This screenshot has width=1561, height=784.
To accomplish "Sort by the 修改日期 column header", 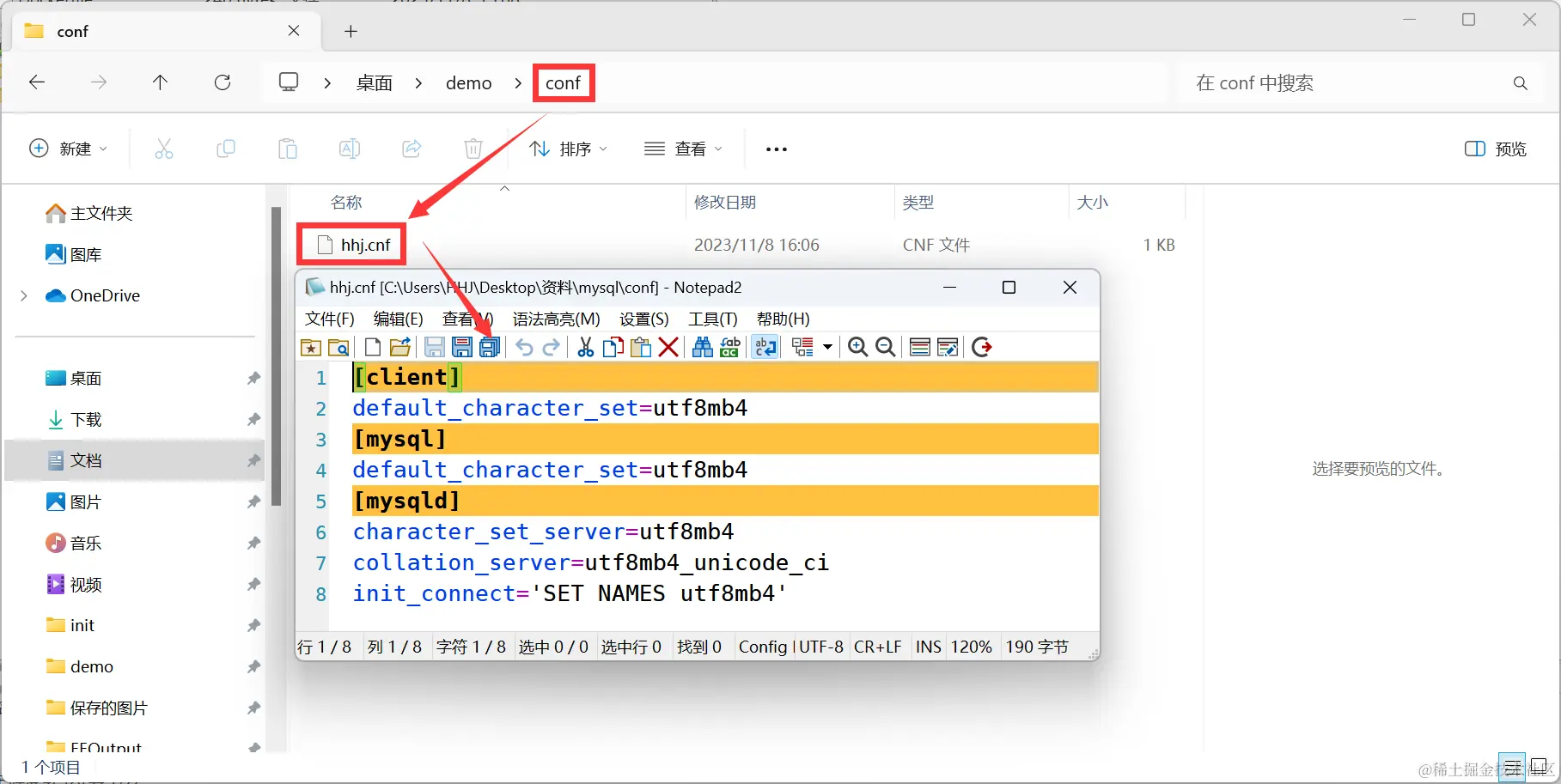I will tap(725, 203).
